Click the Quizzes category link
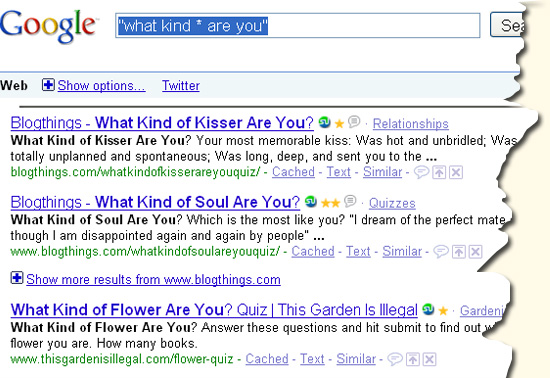The width and height of the screenshot is (550, 378). [392, 203]
